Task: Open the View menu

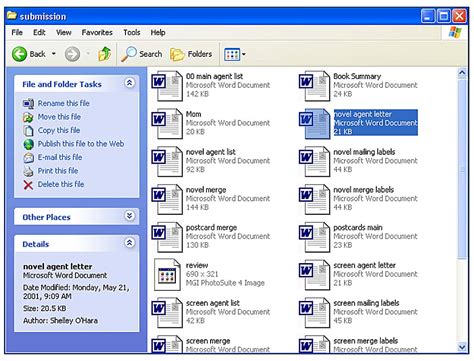Action: pos(64,32)
